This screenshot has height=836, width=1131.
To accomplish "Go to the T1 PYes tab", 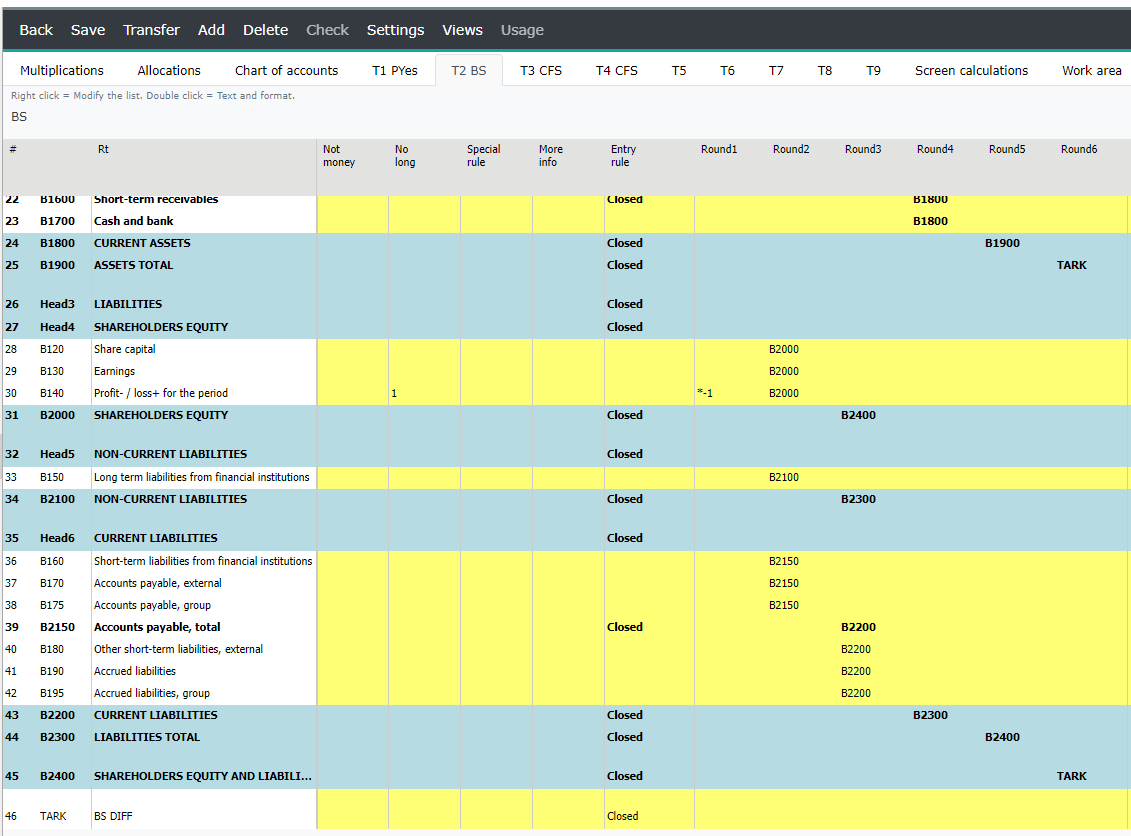I will [x=395, y=70].
